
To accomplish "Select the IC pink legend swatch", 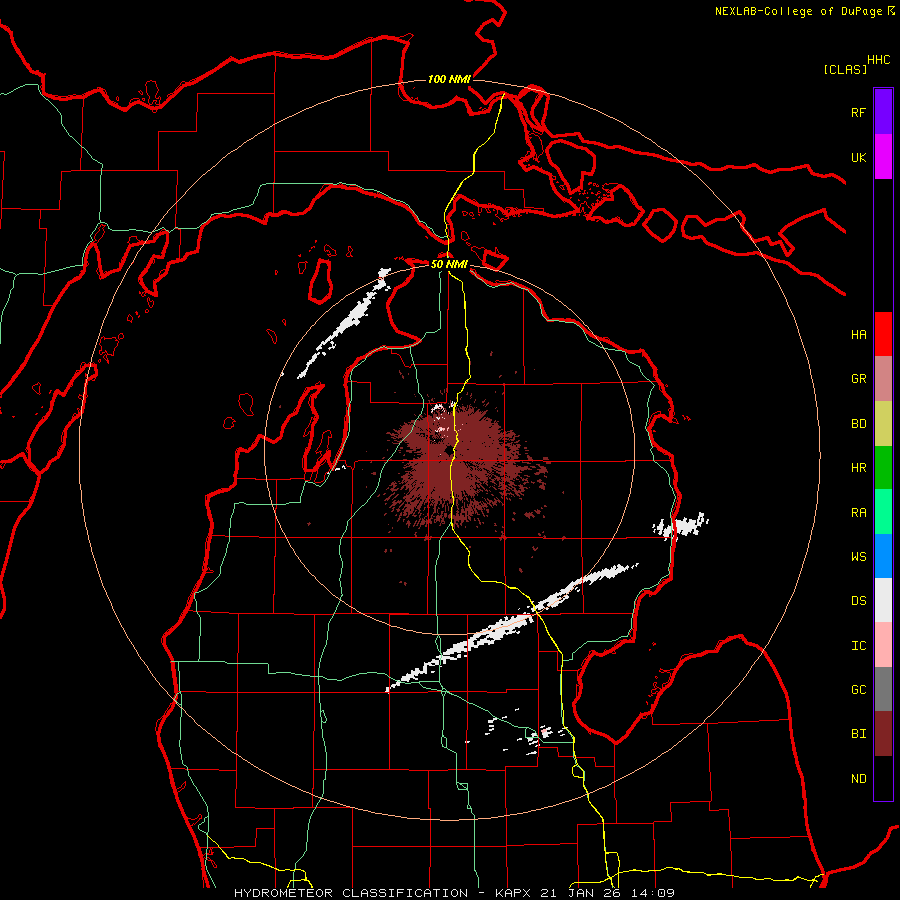I will [883, 645].
